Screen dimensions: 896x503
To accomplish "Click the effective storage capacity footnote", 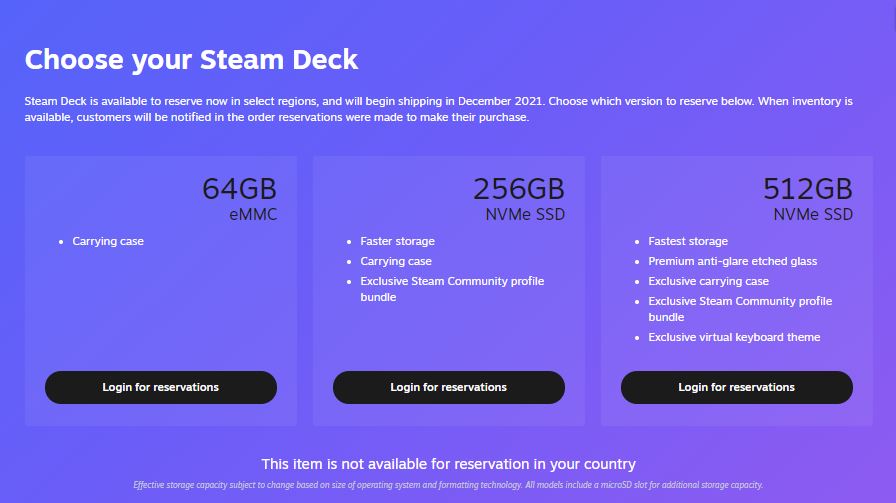I will click(x=449, y=485).
